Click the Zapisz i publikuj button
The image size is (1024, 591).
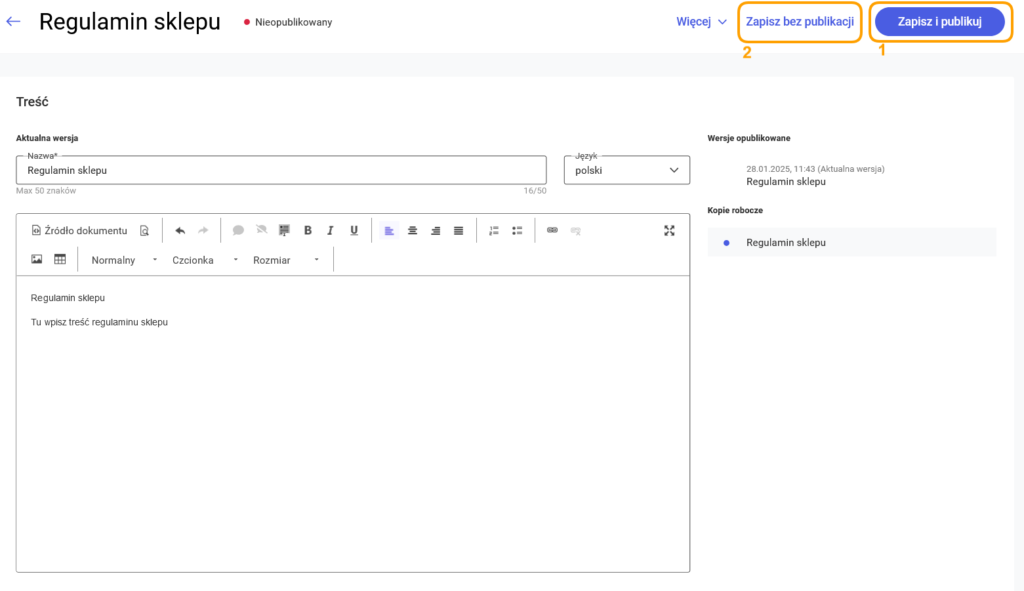(940, 22)
